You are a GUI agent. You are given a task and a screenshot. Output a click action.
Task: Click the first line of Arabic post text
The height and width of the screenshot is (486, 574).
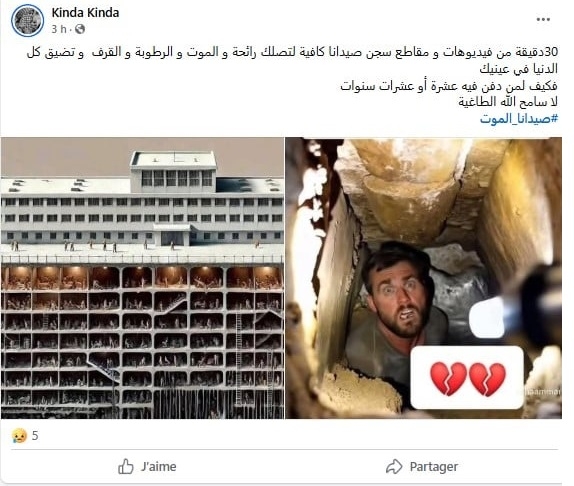coord(292,52)
